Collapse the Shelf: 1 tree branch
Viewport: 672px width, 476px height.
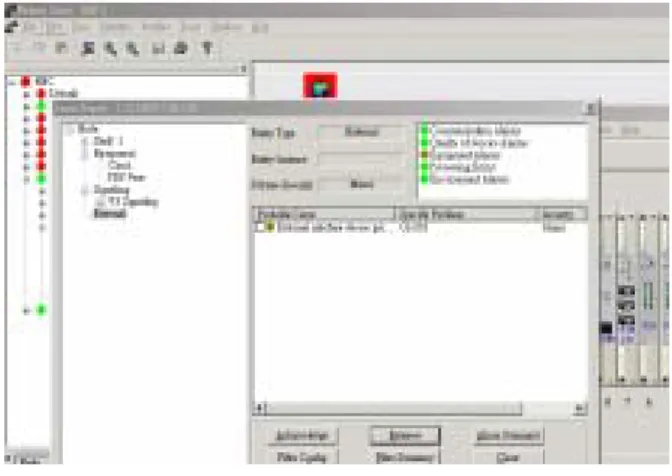(x=85, y=141)
